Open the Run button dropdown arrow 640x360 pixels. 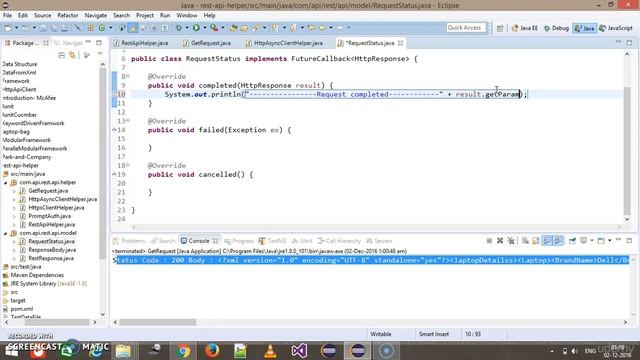[204, 28]
